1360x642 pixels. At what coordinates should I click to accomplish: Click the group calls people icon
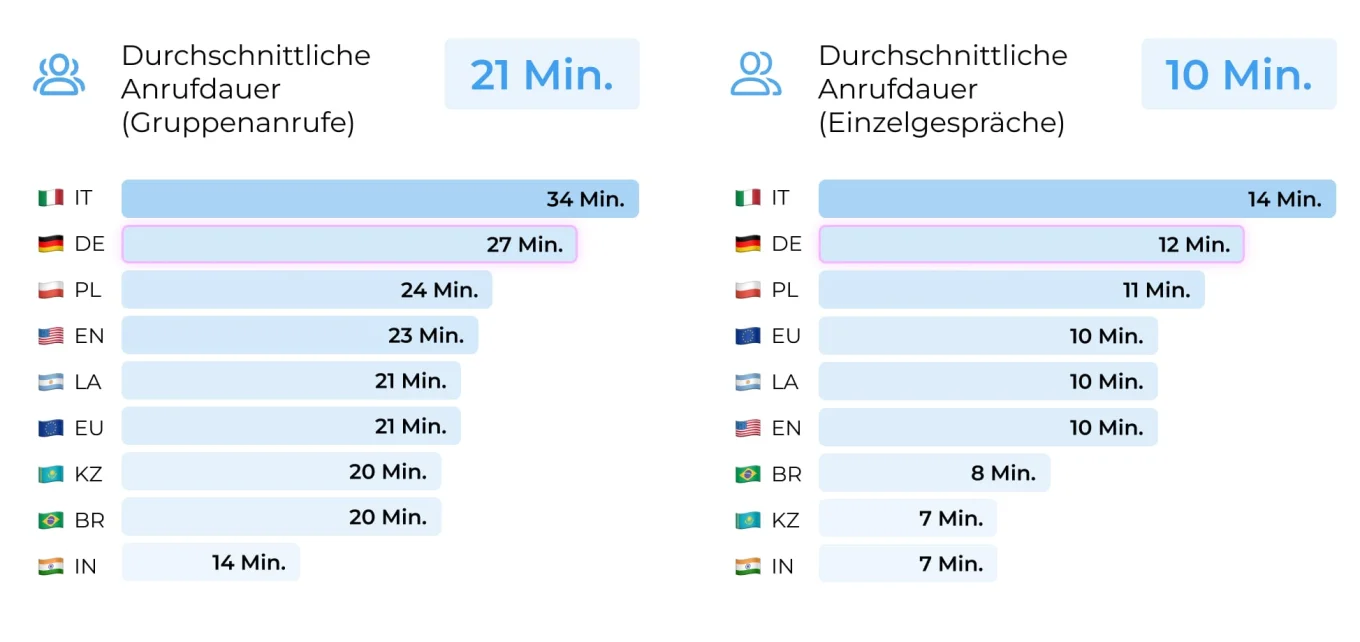(x=59, y=75)
